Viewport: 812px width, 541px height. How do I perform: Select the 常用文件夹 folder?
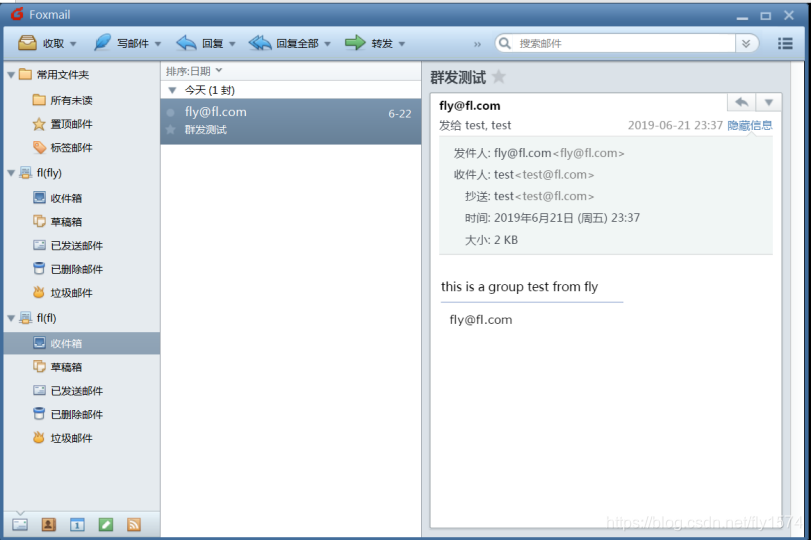click(54, 75)
